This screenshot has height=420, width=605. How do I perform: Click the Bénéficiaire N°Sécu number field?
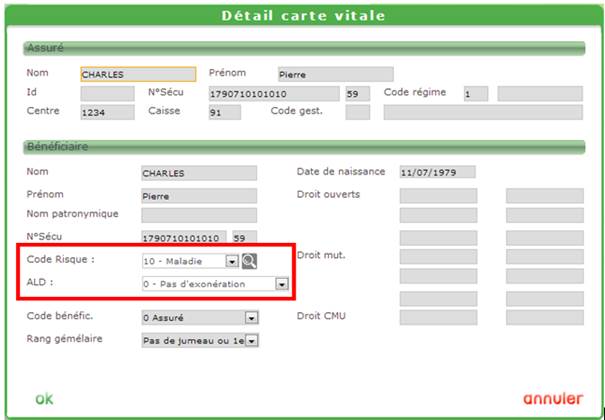coord(184,238)
